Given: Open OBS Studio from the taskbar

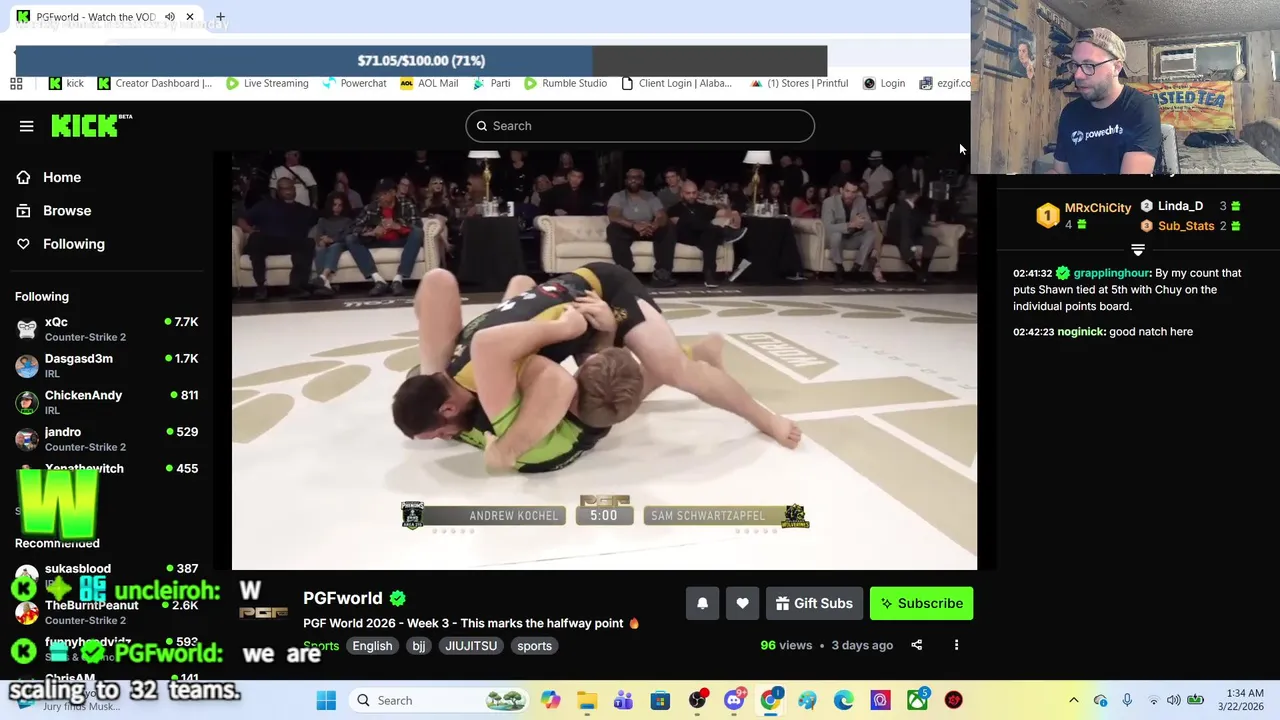Looking at the screenshot, I should (x=697, y=700).
